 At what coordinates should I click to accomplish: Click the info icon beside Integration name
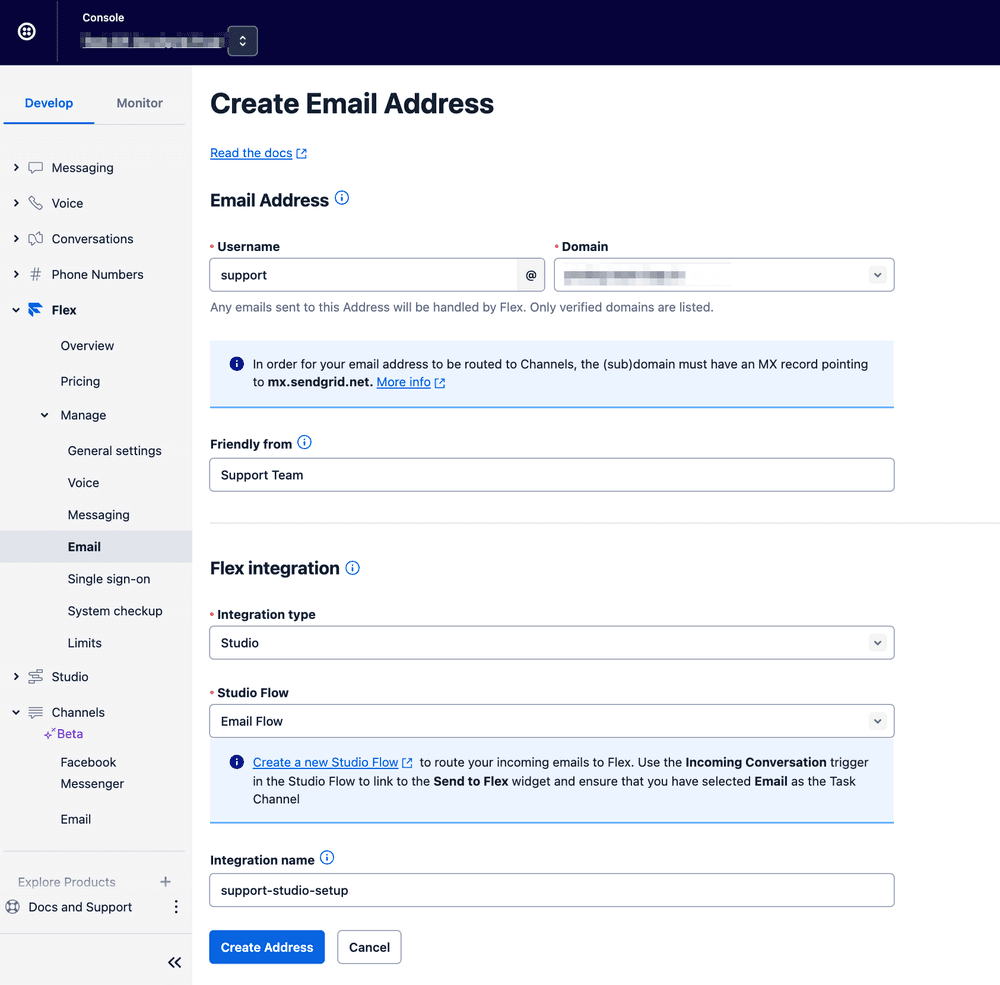coord(326,858)
